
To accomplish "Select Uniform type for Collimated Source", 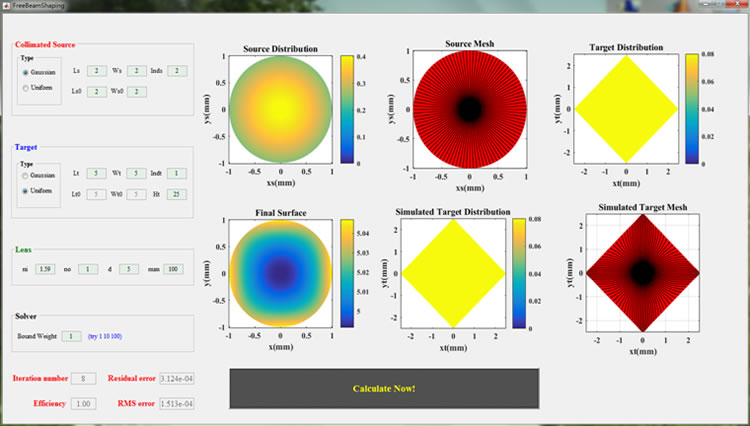I will [27, 88].
